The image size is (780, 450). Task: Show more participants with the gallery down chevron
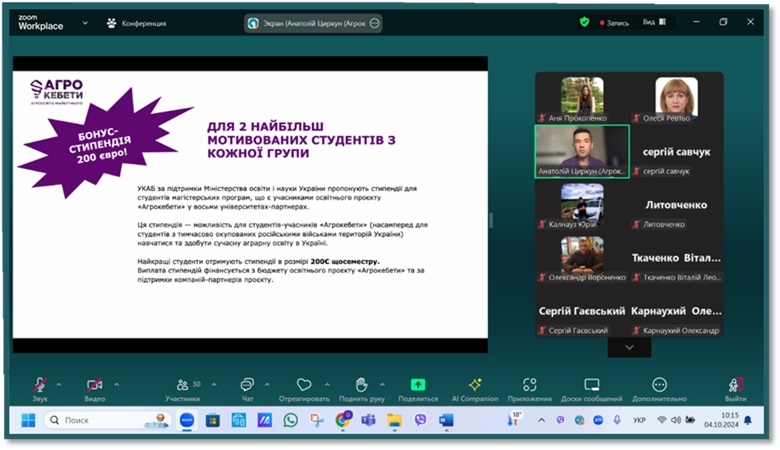point(629,348)
